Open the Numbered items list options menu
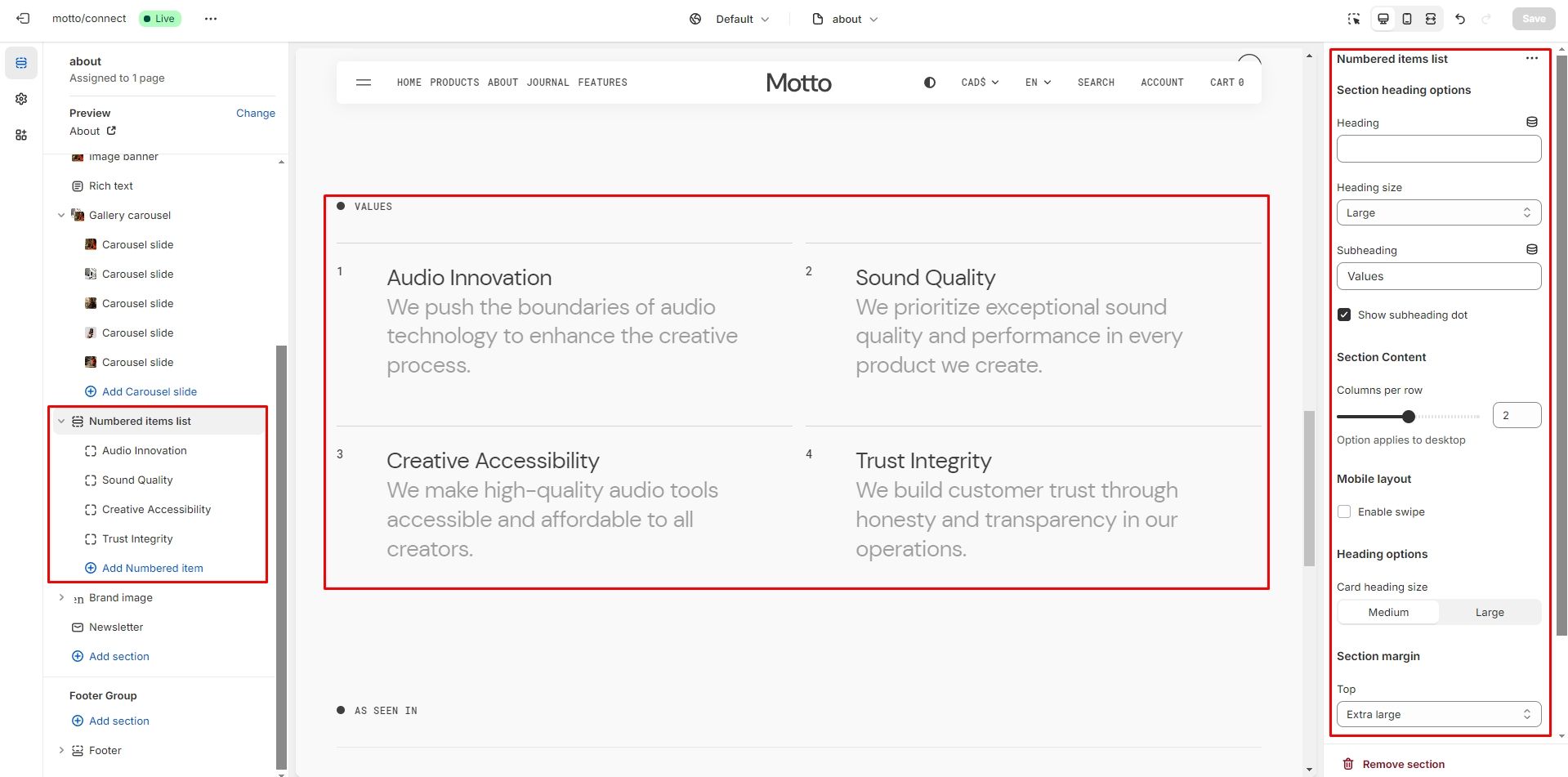This screenshot has width=1568, height=777. (1532, 59)
